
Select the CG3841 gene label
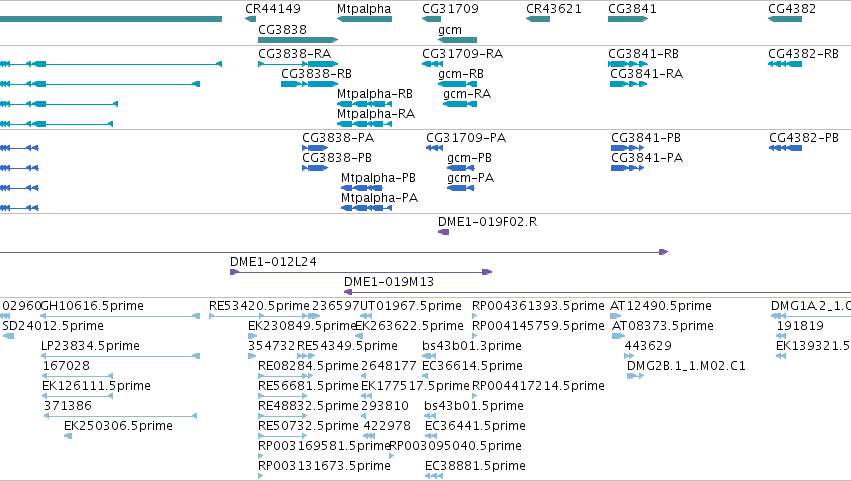632,9
